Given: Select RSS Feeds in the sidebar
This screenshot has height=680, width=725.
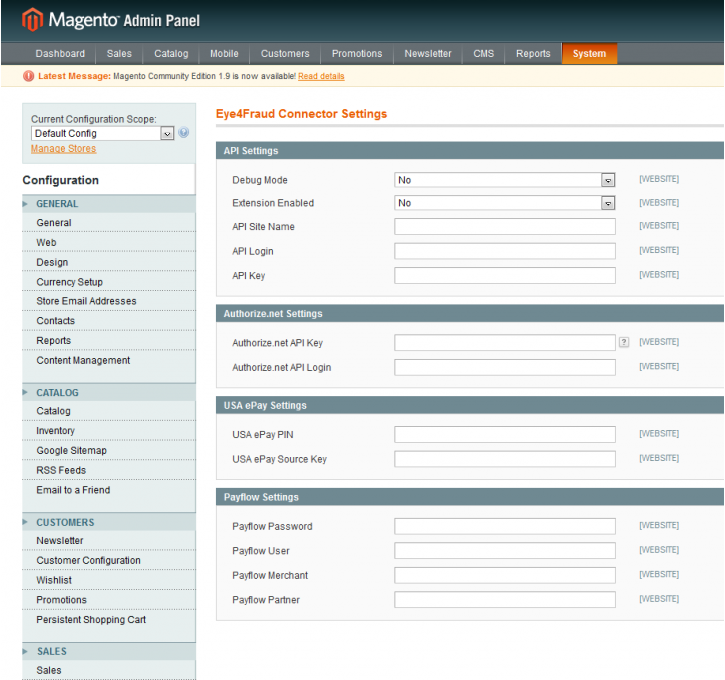Looking at the screenshot, I should (109, 470).
